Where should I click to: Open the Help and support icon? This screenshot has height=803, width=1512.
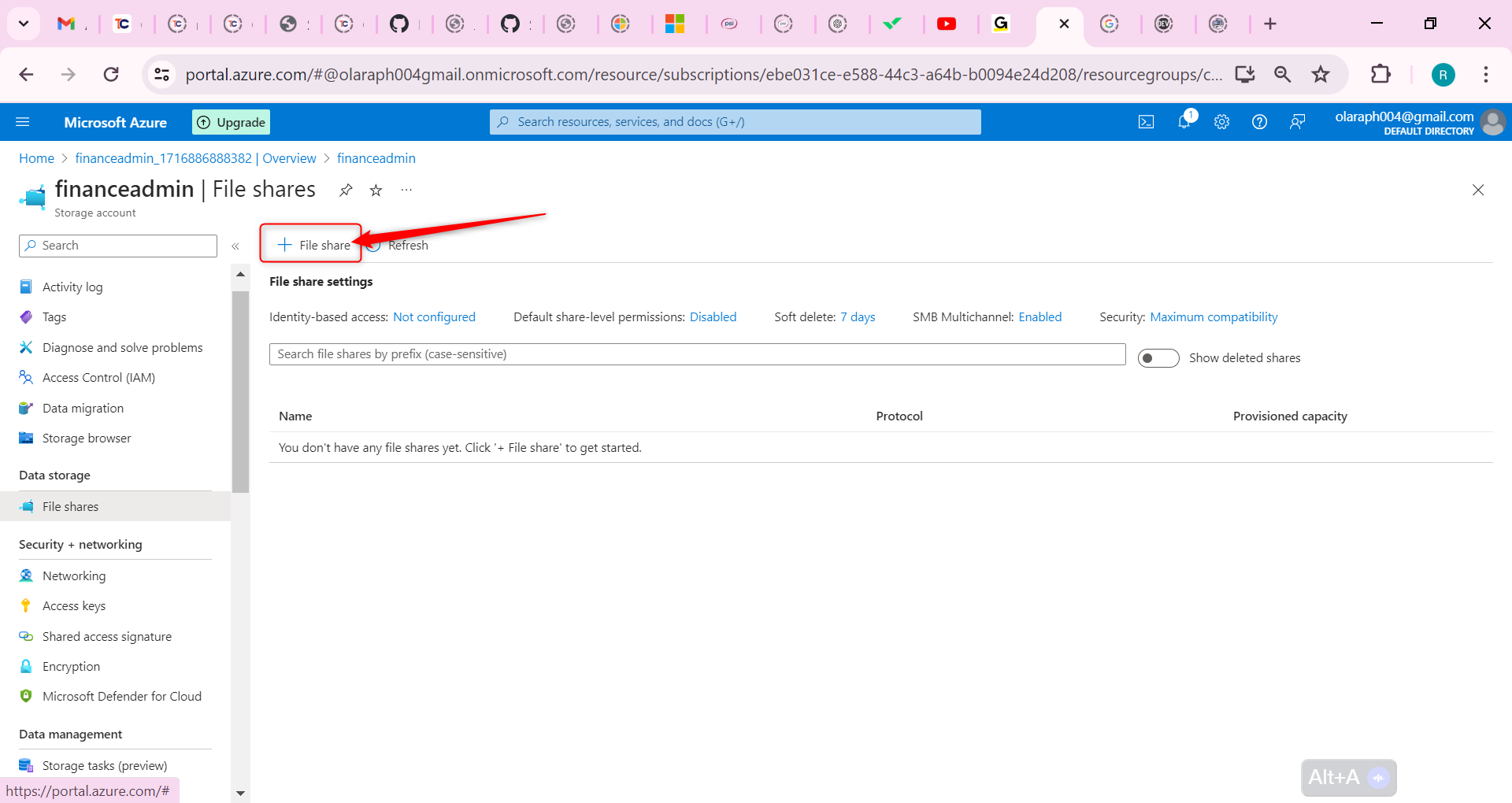(1259, 121)
